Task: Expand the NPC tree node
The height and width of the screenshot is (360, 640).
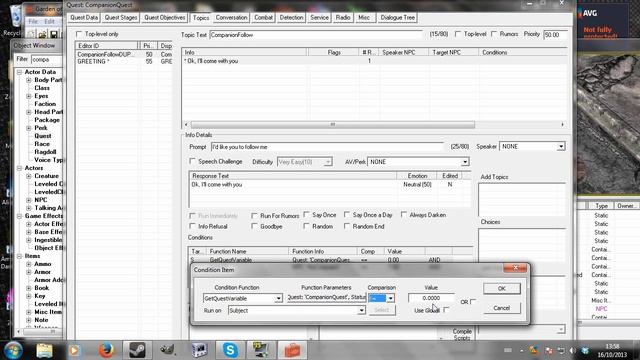Action: (29, 200)
